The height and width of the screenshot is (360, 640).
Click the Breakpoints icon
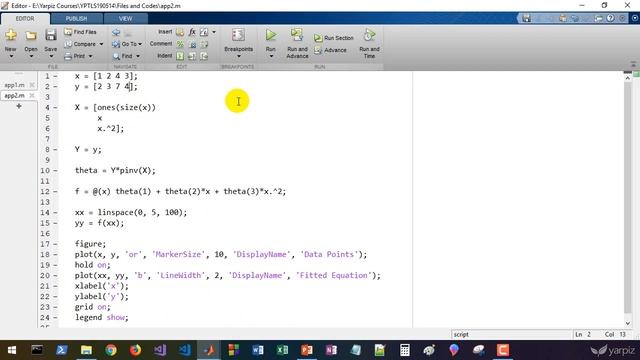[x=238, y=36]
